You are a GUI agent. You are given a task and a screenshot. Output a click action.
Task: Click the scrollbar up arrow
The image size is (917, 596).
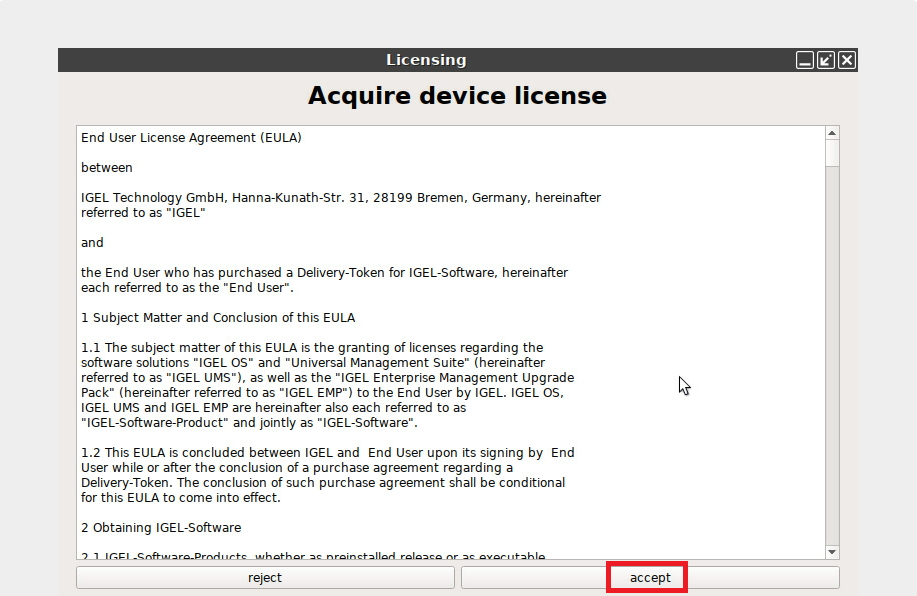tap(832, 133)
